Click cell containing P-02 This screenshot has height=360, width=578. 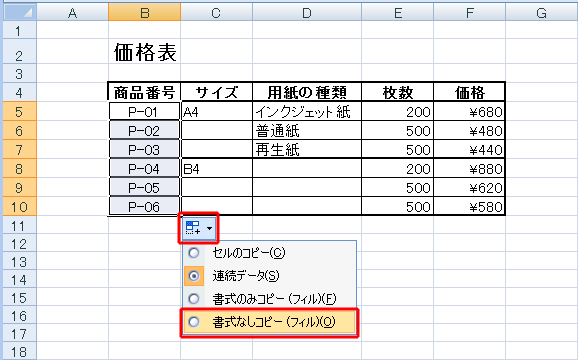144,130
